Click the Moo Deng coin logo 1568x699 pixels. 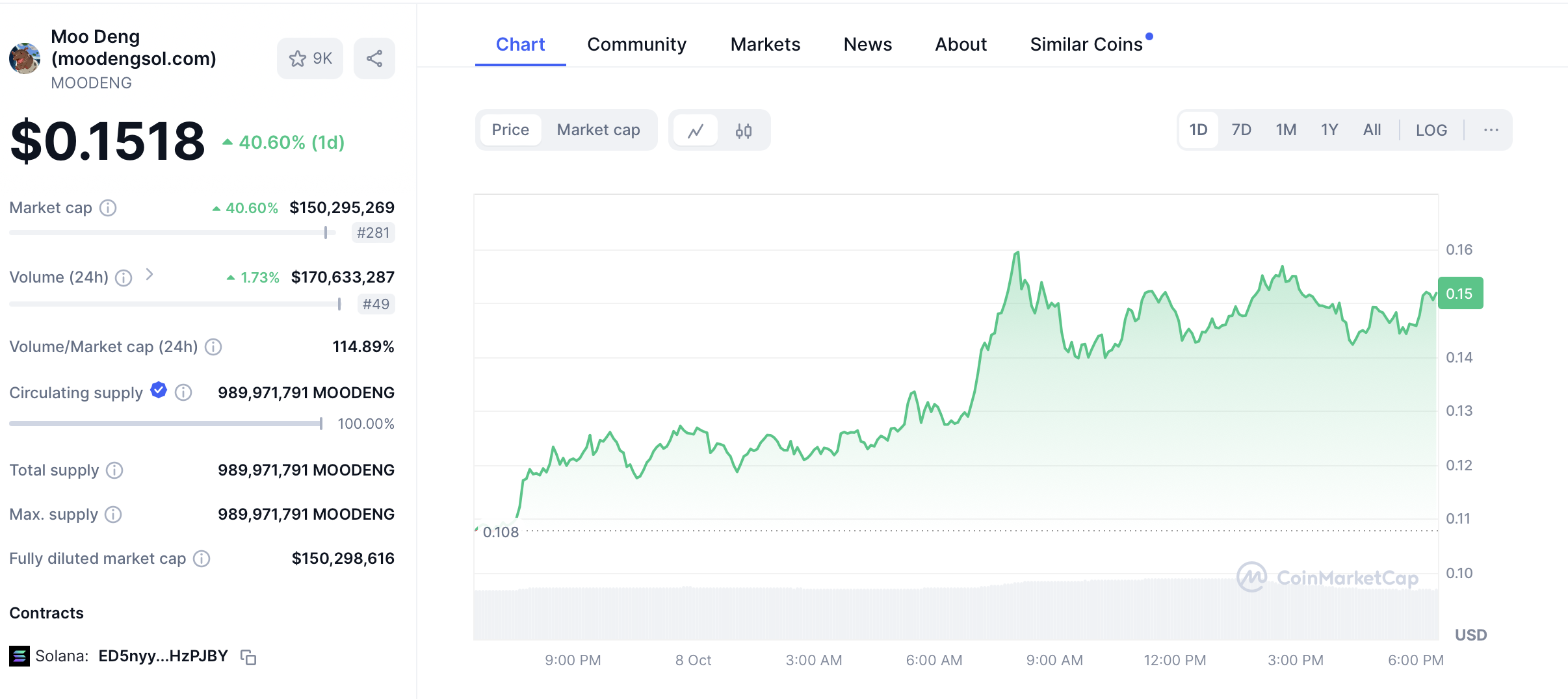click(25, 58)
